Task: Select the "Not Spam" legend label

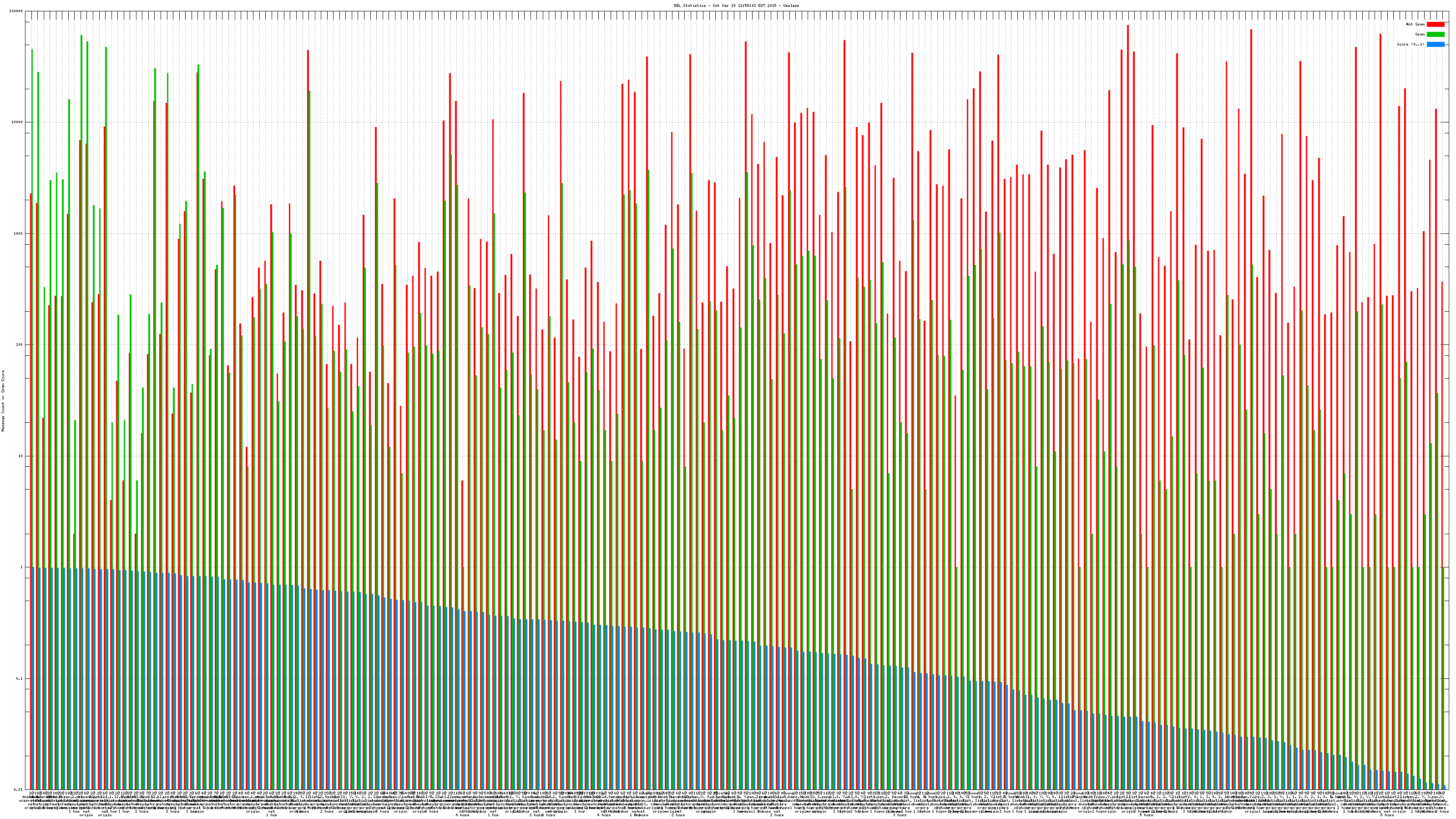Action: [1416, 24]
